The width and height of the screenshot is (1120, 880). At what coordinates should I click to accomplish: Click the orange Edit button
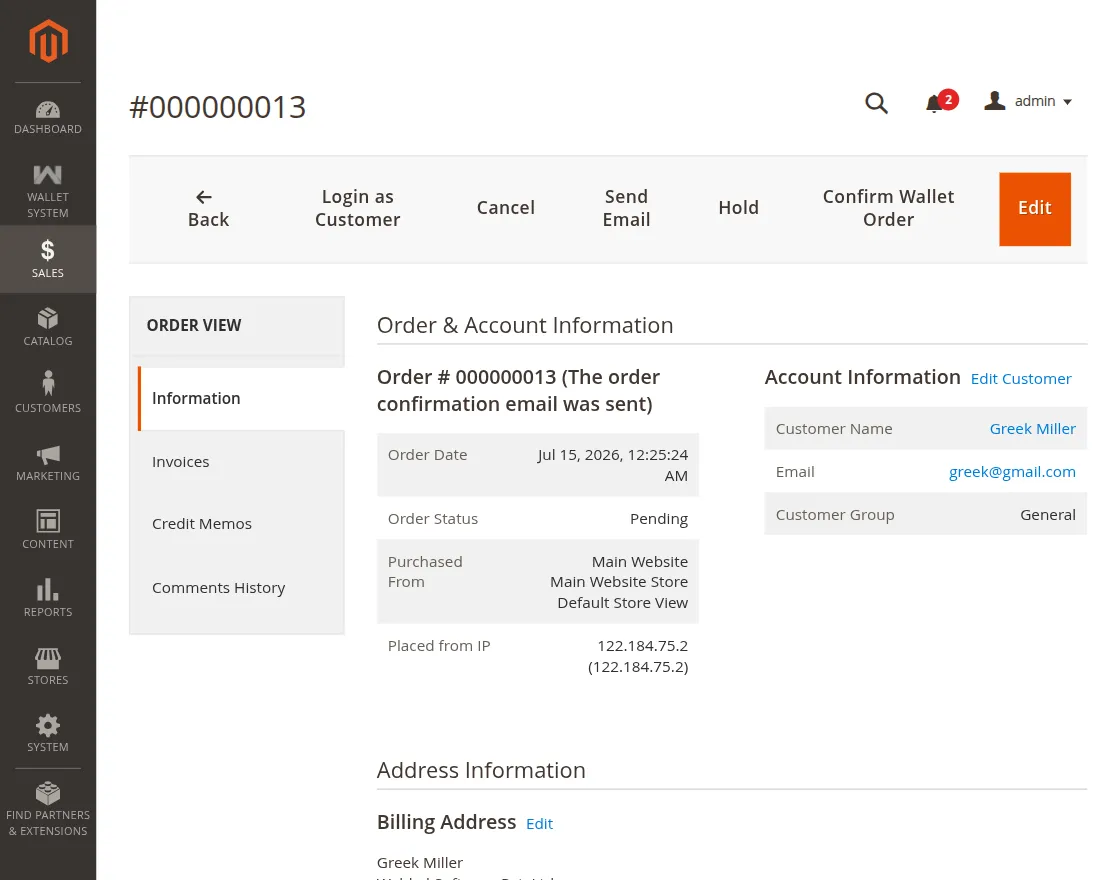pos(1034,209)
